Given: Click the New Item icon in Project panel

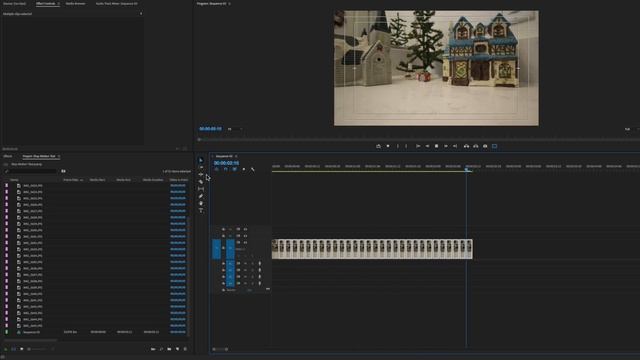Looking at the screenshot, I should coord(178,349).
